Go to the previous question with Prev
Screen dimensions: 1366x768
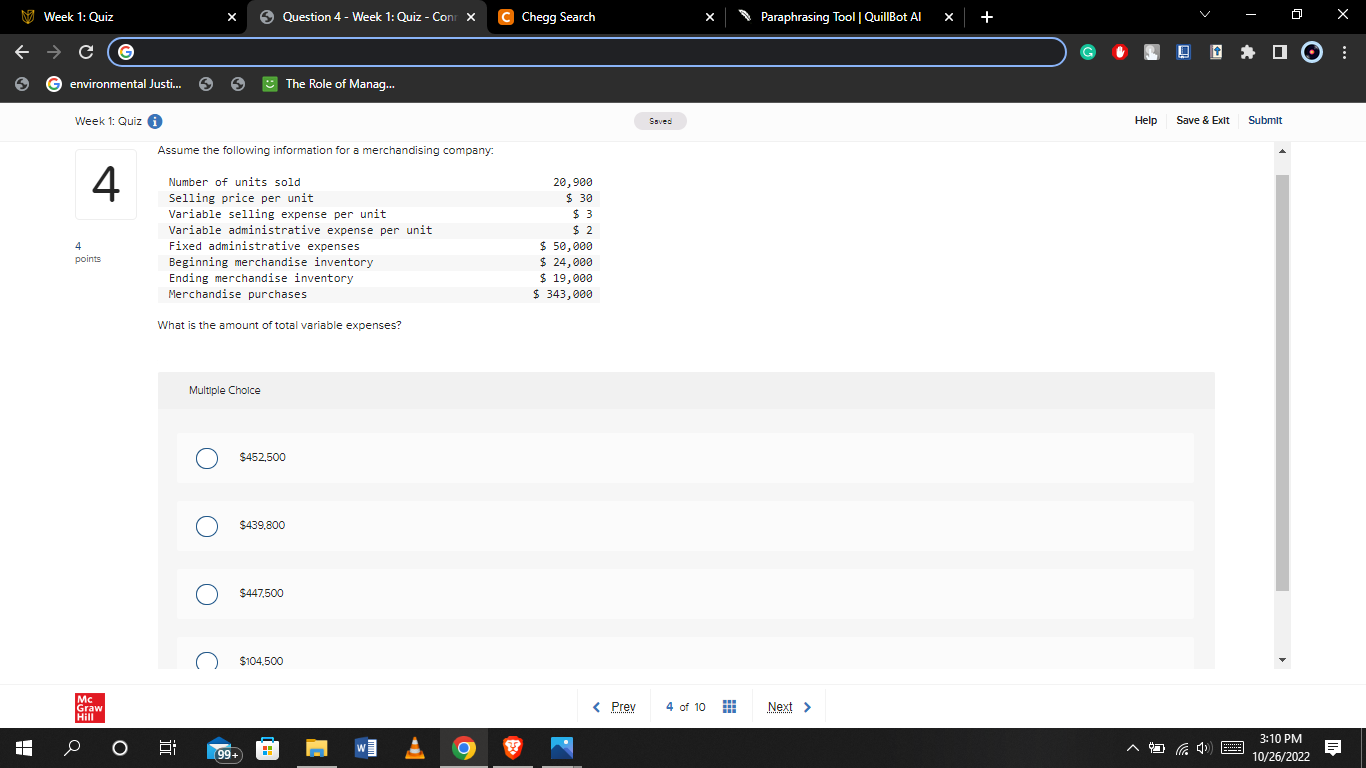(x=615, y=707)
